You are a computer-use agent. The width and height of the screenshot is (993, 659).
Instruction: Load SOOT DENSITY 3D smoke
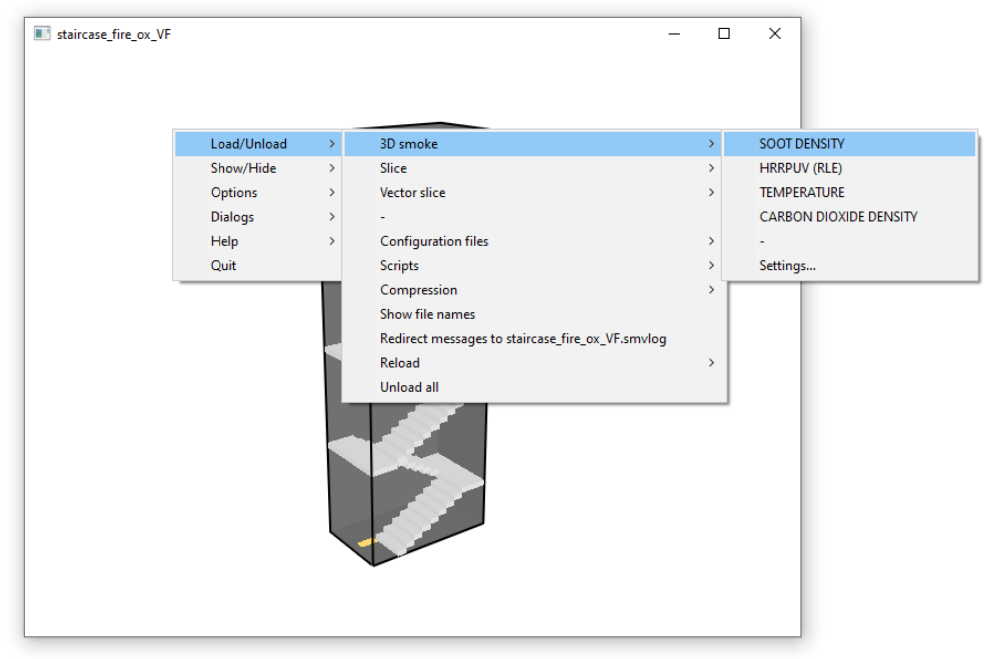849,144
